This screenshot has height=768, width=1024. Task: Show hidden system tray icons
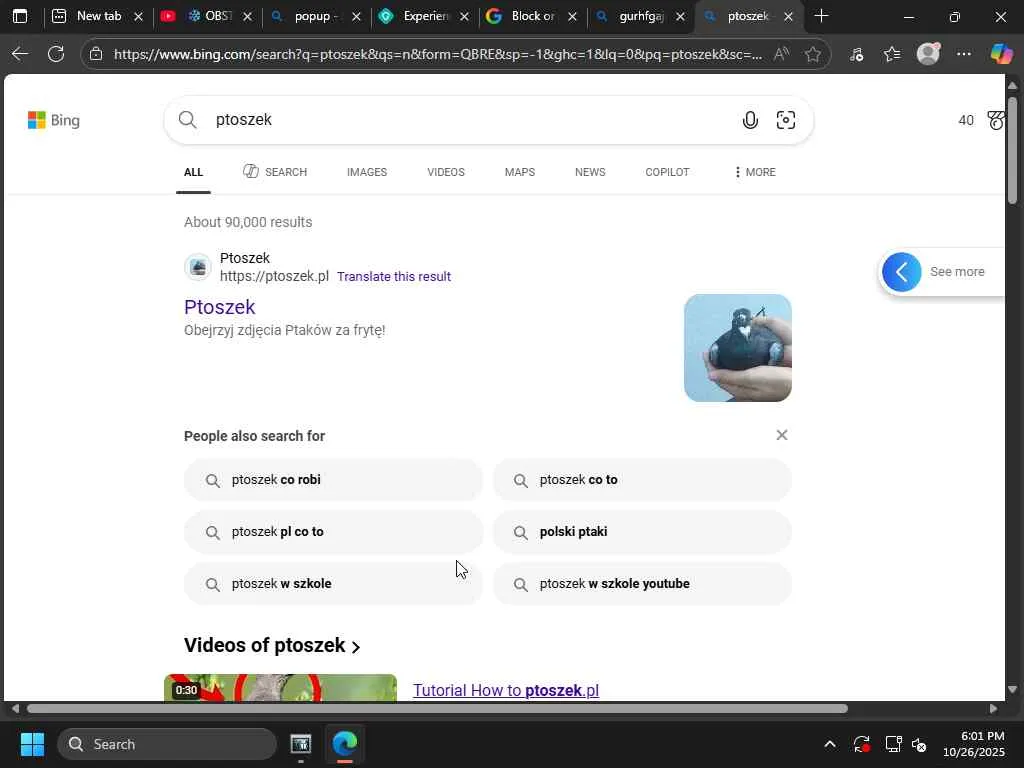829,744
